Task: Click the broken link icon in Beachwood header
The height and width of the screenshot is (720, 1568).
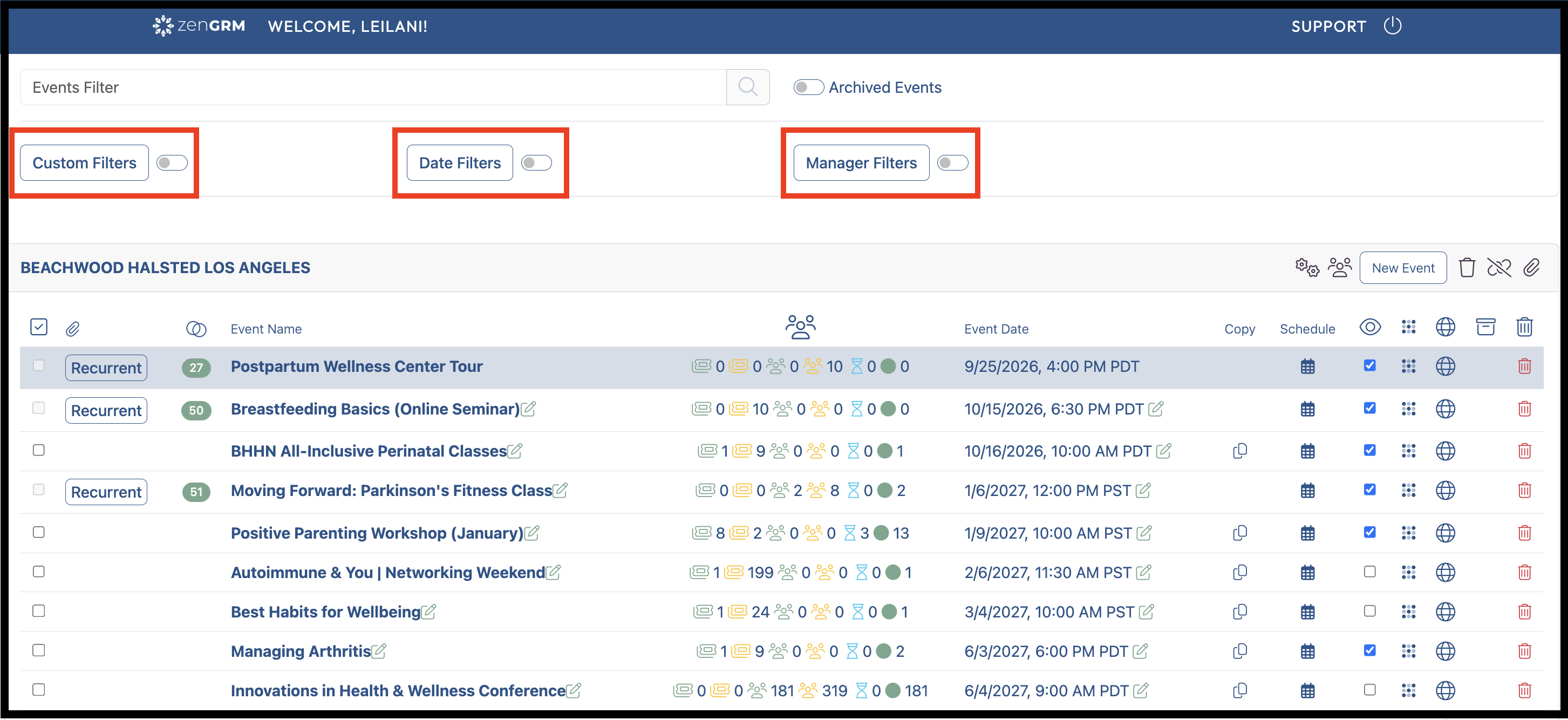Action: pos(1498,268)
